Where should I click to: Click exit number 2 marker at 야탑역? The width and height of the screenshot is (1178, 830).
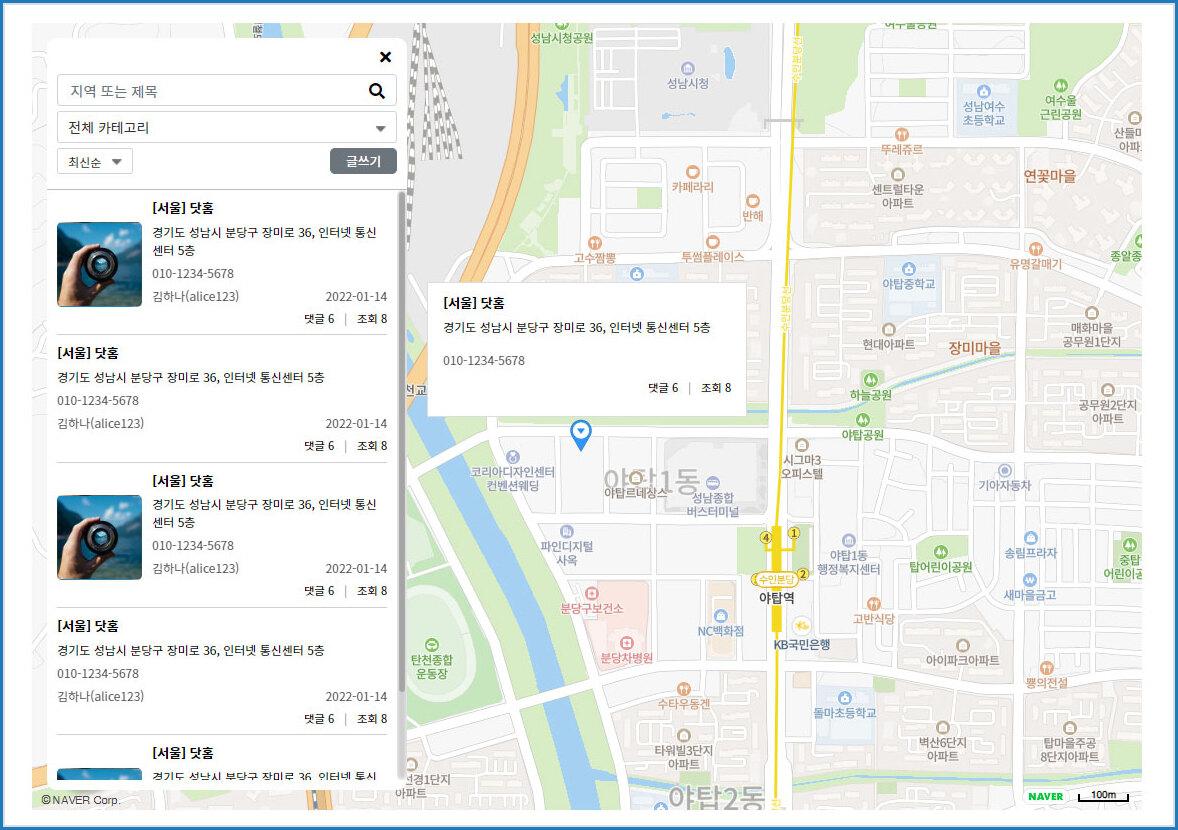(x=802, y=574)
